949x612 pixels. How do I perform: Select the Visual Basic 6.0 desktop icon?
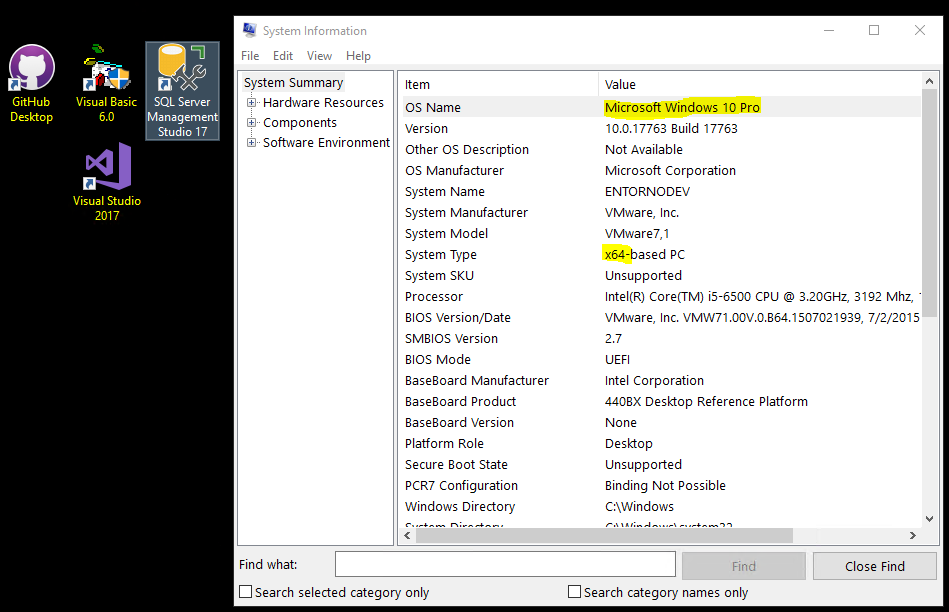pyautogui.click(x=107, y=83)
